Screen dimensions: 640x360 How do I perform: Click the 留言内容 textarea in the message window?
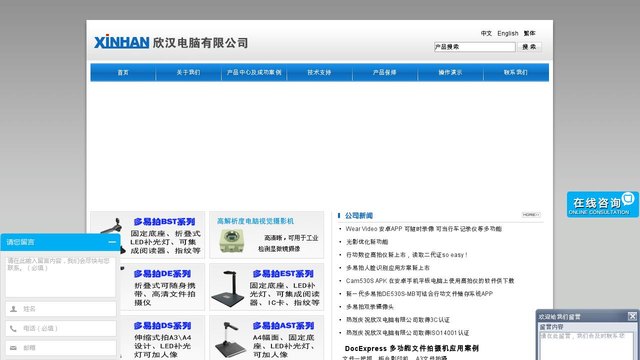click(586, 346)
